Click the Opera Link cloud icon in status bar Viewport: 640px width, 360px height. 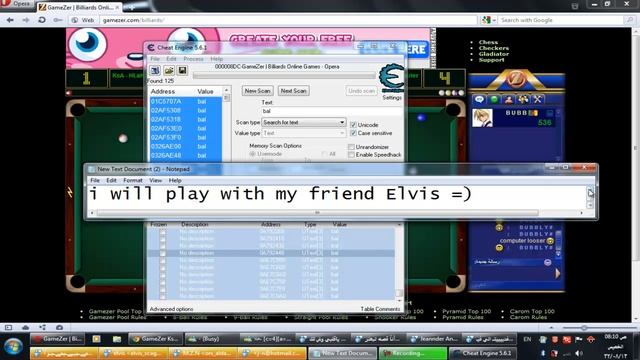click(25, 327)
